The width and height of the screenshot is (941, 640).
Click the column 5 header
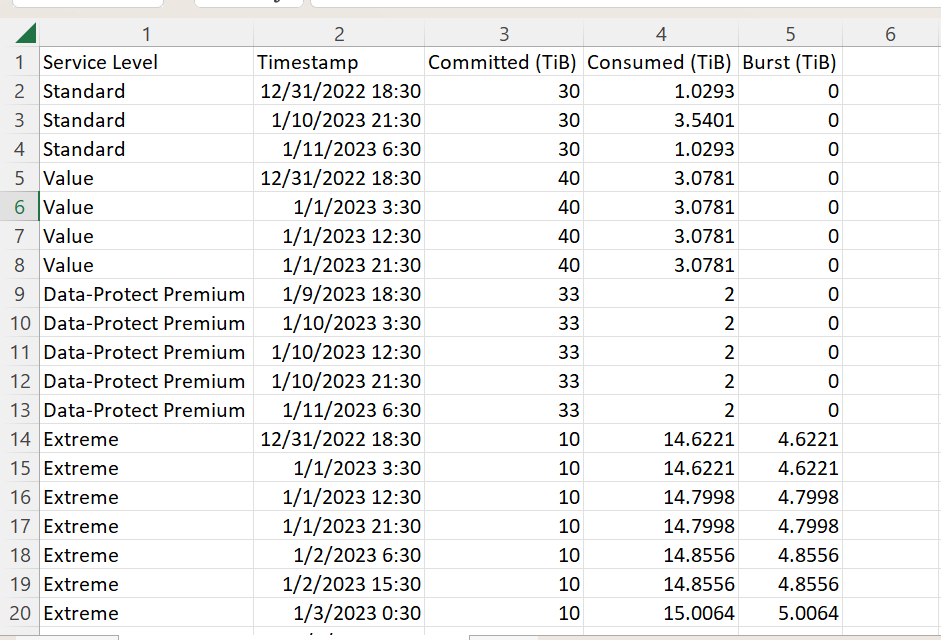click(x=790, y=35)
